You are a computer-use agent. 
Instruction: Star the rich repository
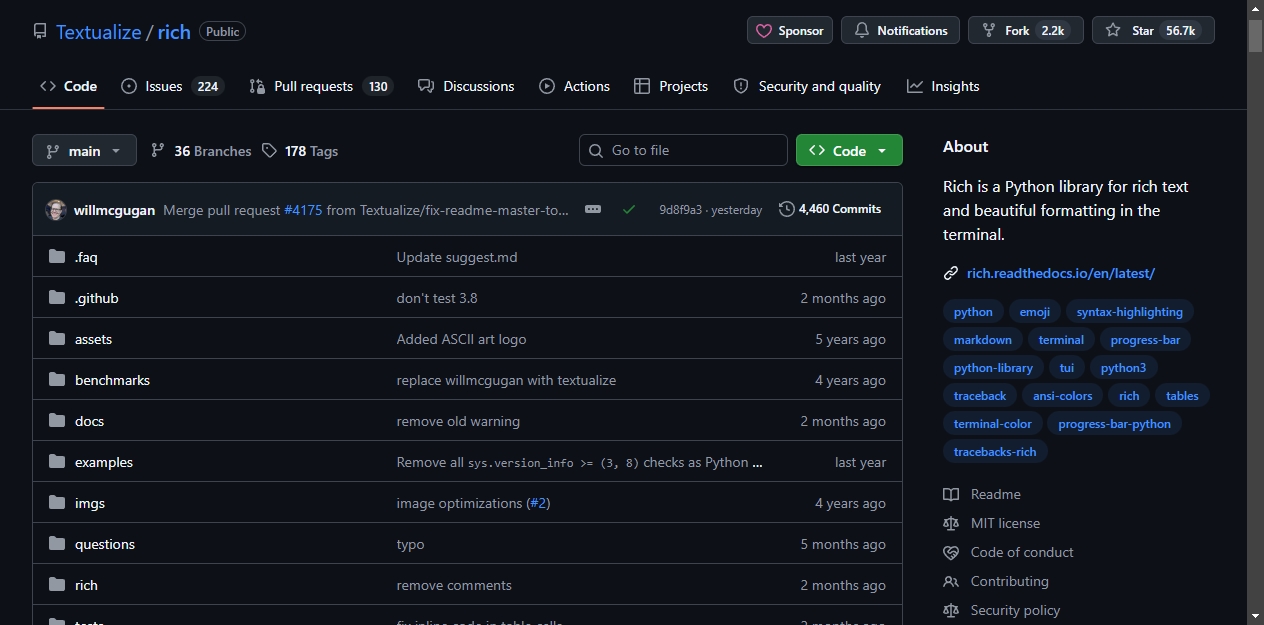pyautogui.click(x=1153, y=30)
